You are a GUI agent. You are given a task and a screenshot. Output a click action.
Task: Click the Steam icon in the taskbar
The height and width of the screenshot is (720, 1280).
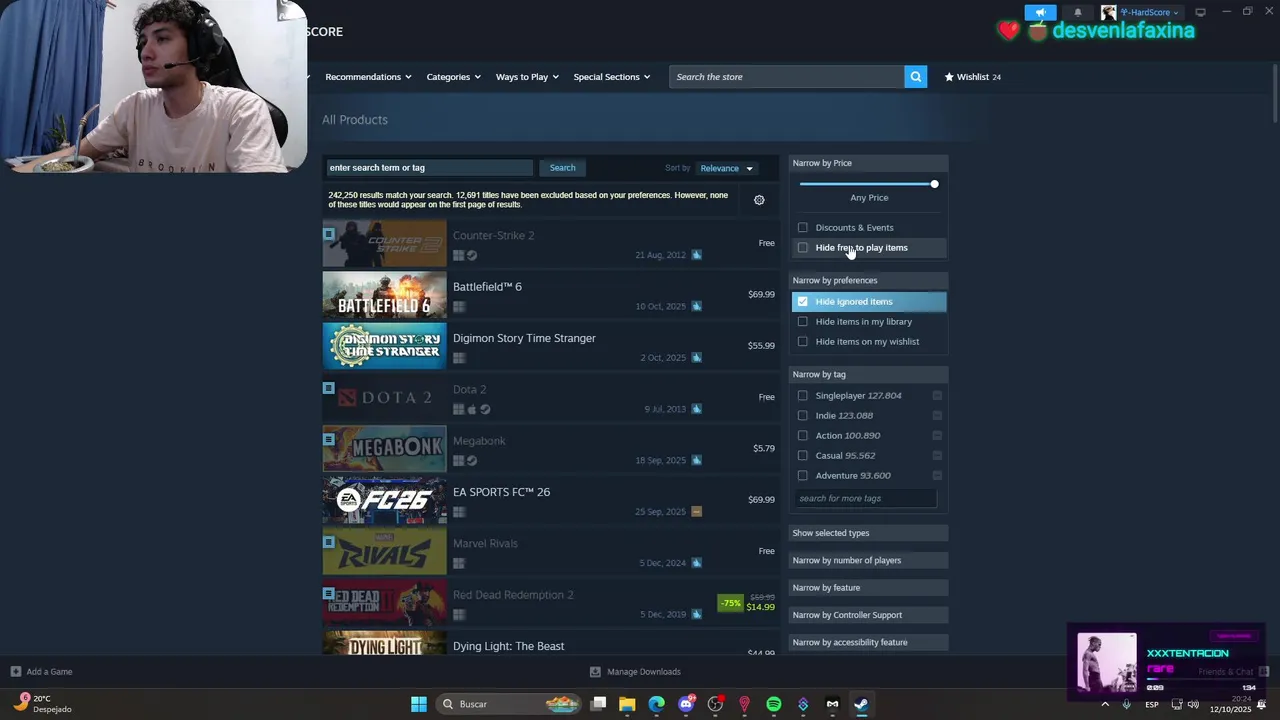point(861,704)
